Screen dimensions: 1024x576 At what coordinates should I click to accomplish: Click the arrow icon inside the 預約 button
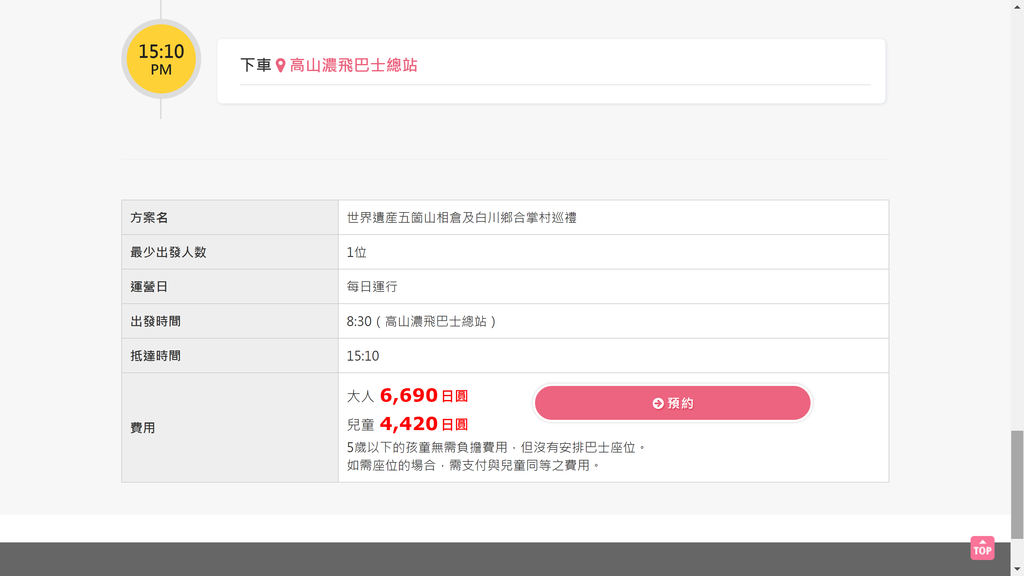(x=658, y=404)
